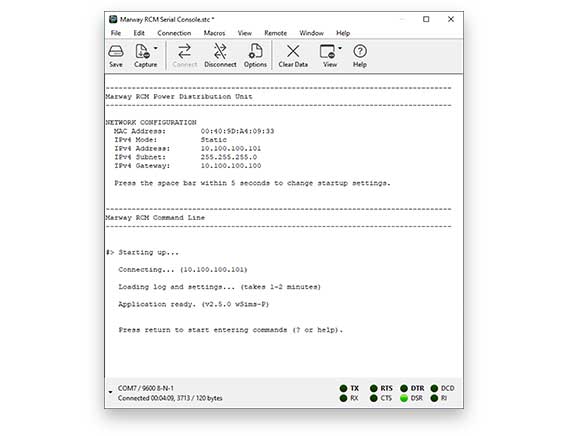The height and width of the screenshot is (436, 568).
Task: Click the Starting up... prompt line
Action: coord(142,252)
